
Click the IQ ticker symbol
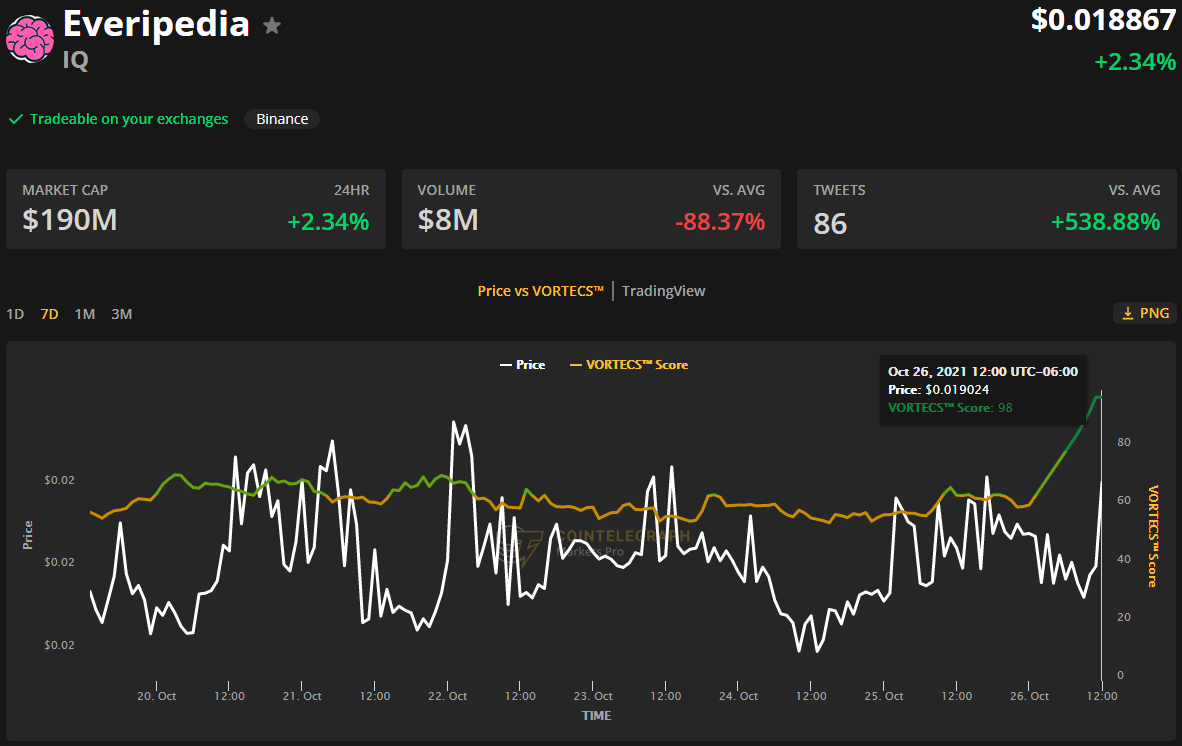75,60
